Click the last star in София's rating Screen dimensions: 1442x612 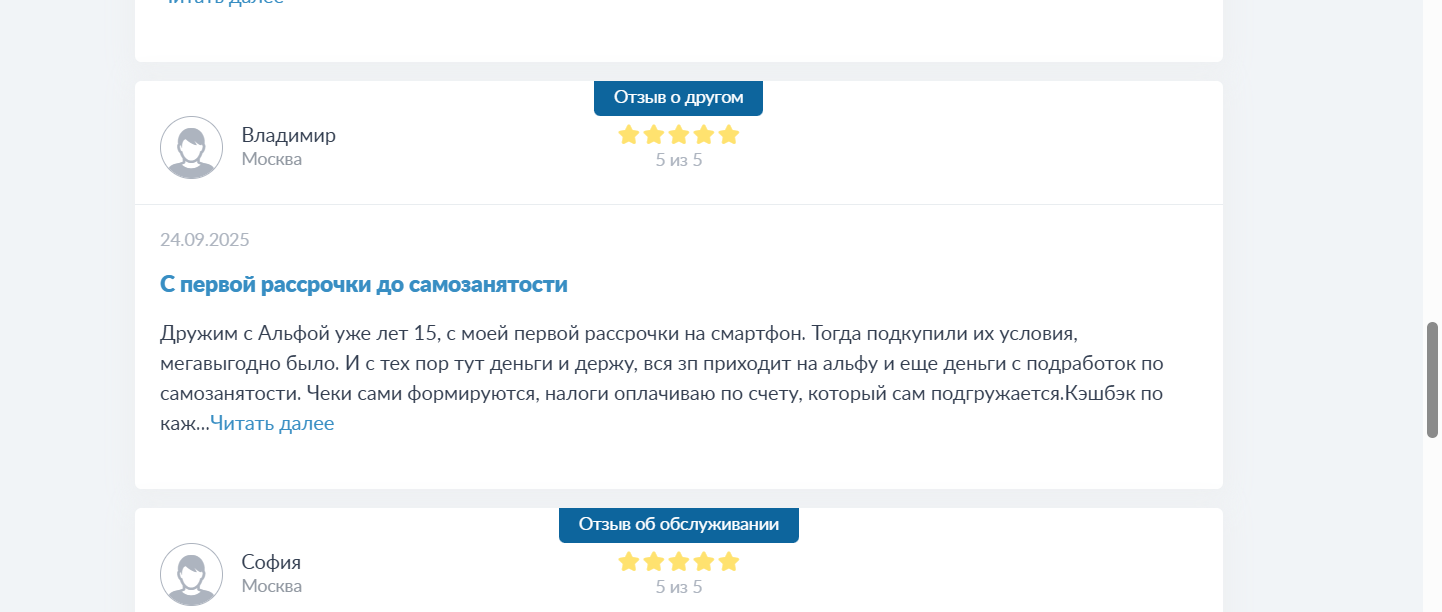(x=729, y=562)
